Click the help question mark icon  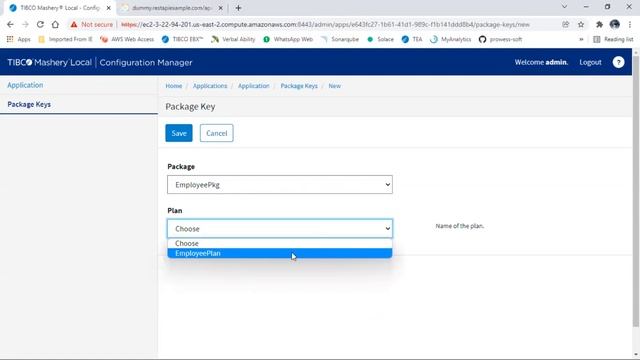(618, 62)
